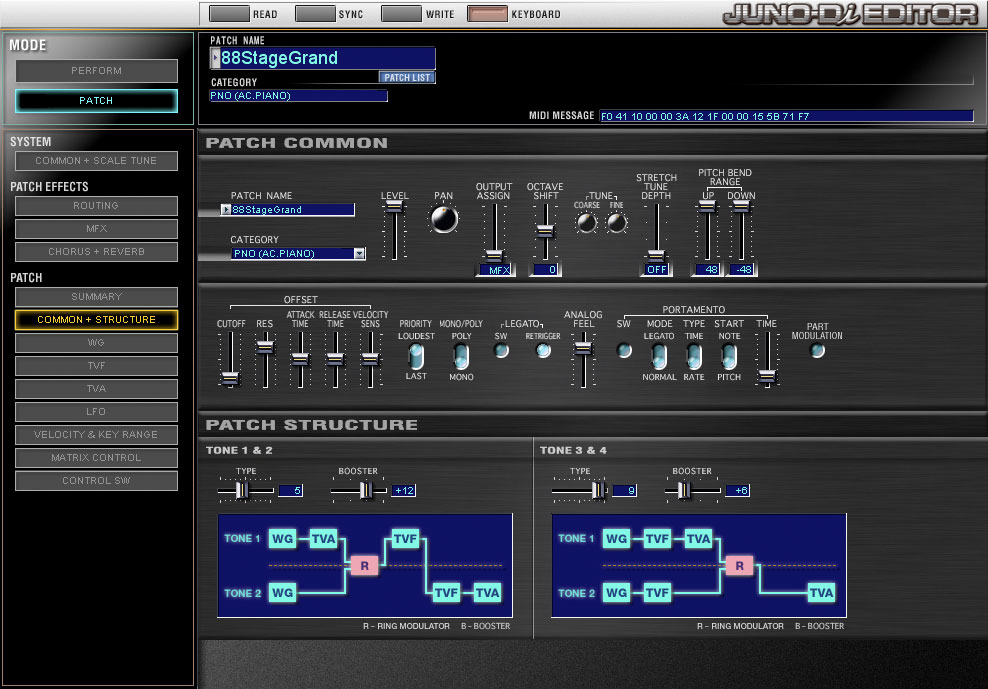This screenshot has height=689, width=988.
Task: Toggle the PART MODULATION button
Action: pos(817,350)
